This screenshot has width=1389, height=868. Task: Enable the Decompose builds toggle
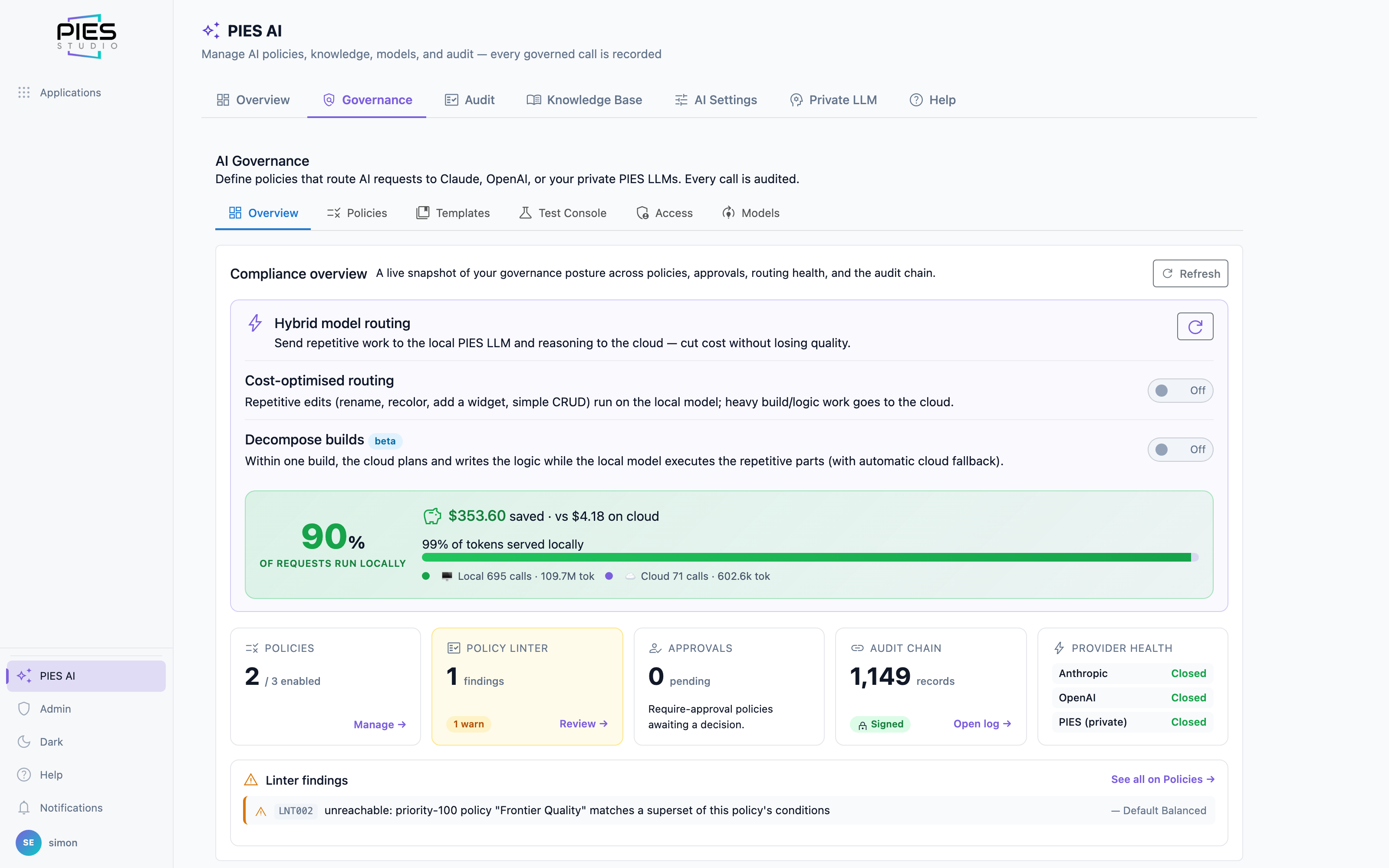(1180, 450)
